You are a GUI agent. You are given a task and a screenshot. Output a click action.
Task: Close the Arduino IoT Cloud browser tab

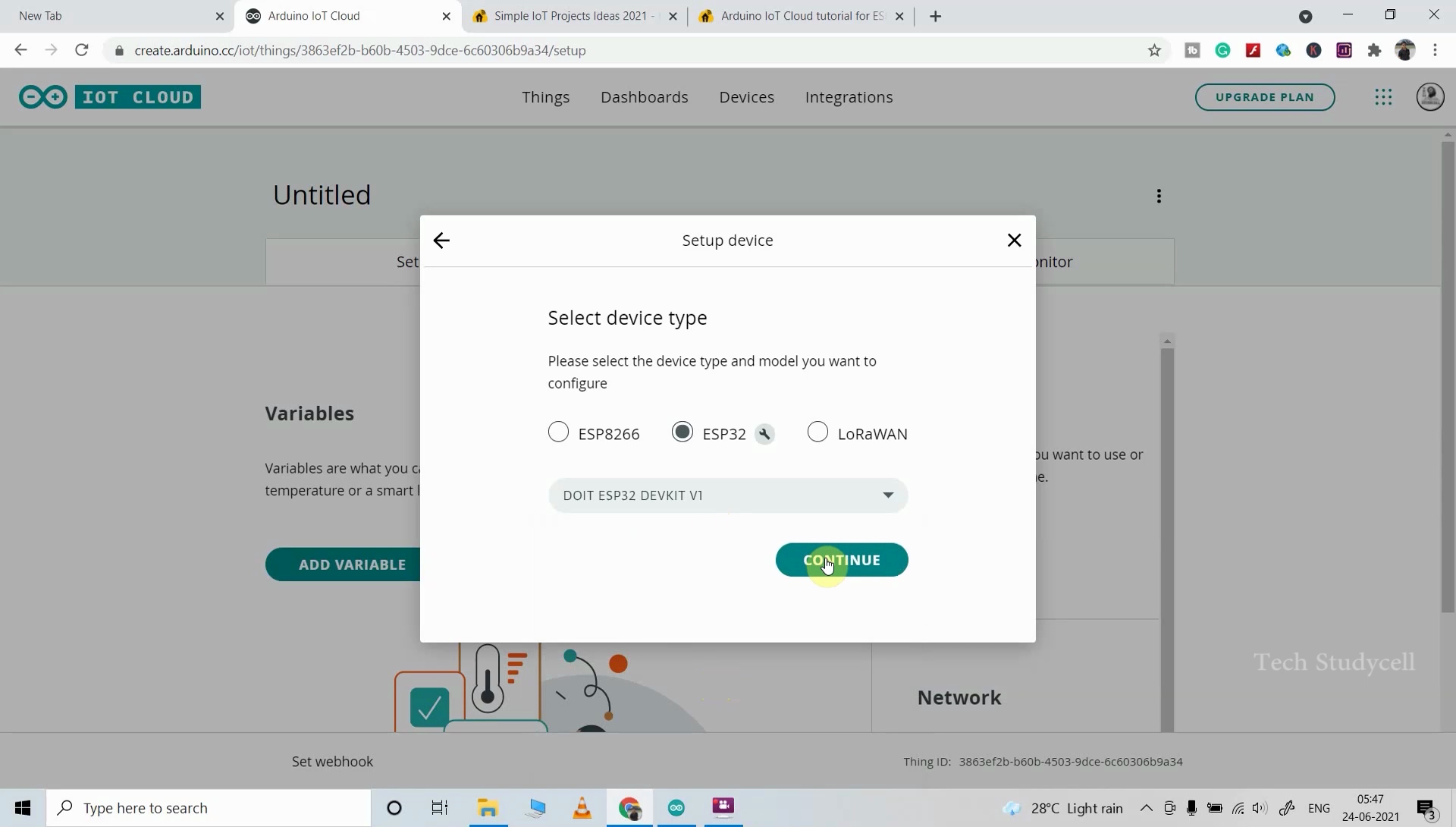click(x=446, y=16)
